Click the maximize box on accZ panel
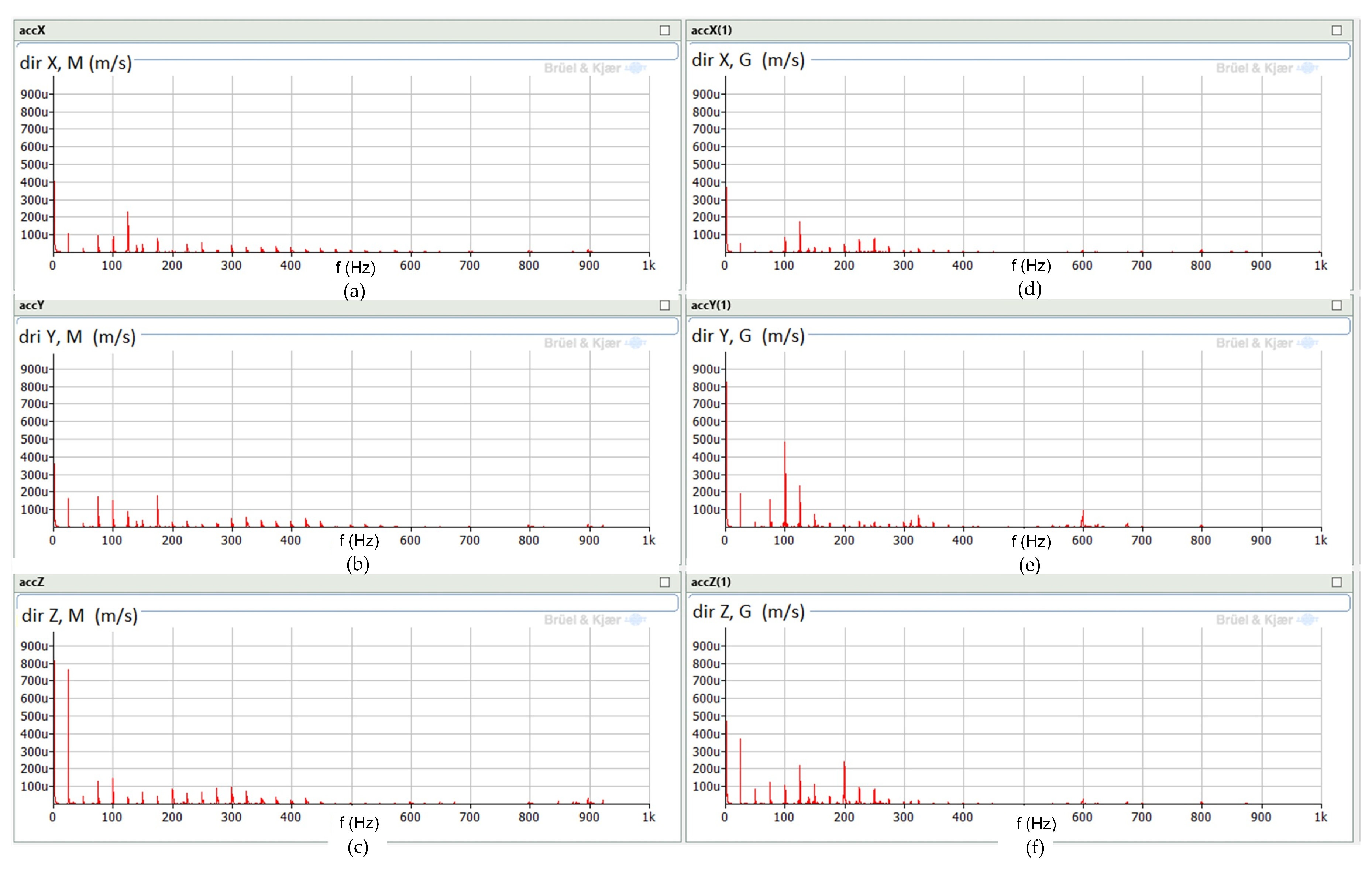 [664, 582]
